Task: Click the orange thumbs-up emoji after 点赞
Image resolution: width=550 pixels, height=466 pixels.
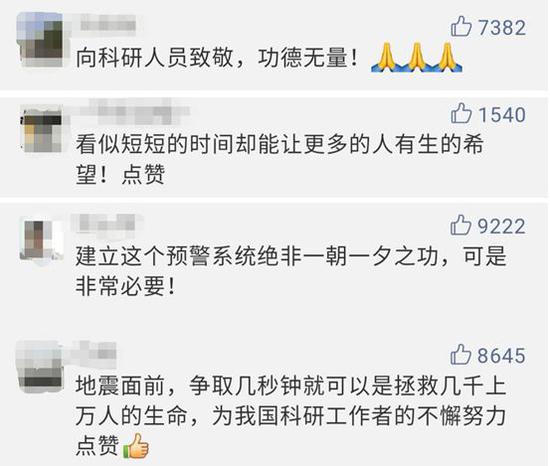Action: click(136, 446)
